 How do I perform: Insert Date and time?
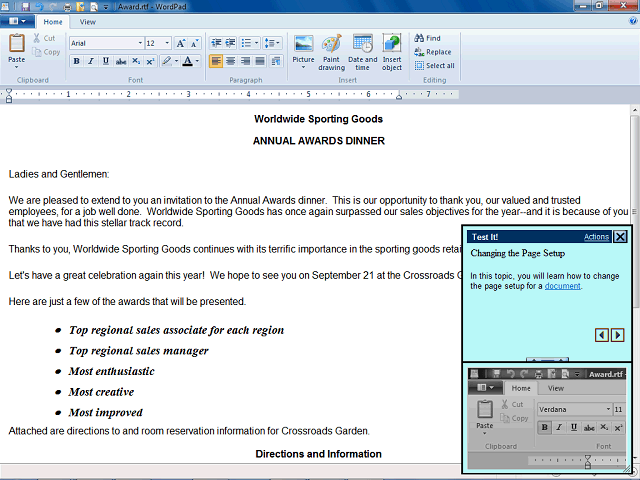tap(362, 51)
